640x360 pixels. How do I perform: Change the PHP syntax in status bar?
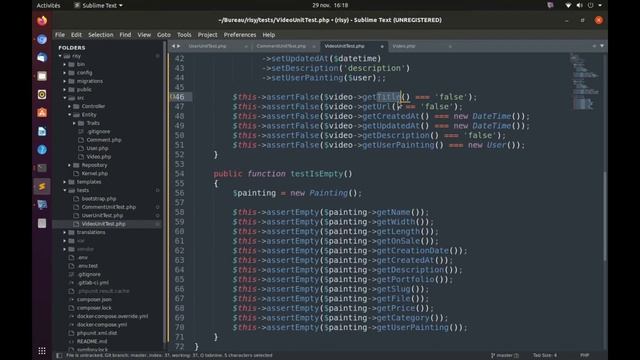(584, 356)
